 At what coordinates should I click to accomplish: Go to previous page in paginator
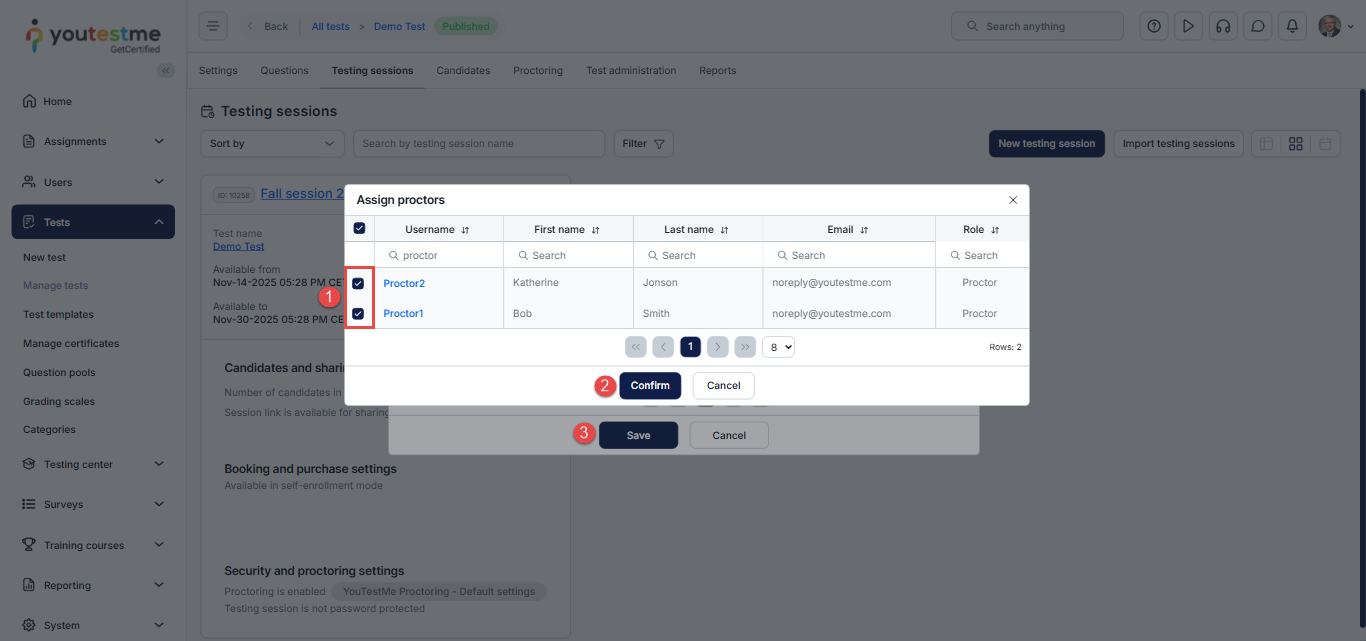663,347
